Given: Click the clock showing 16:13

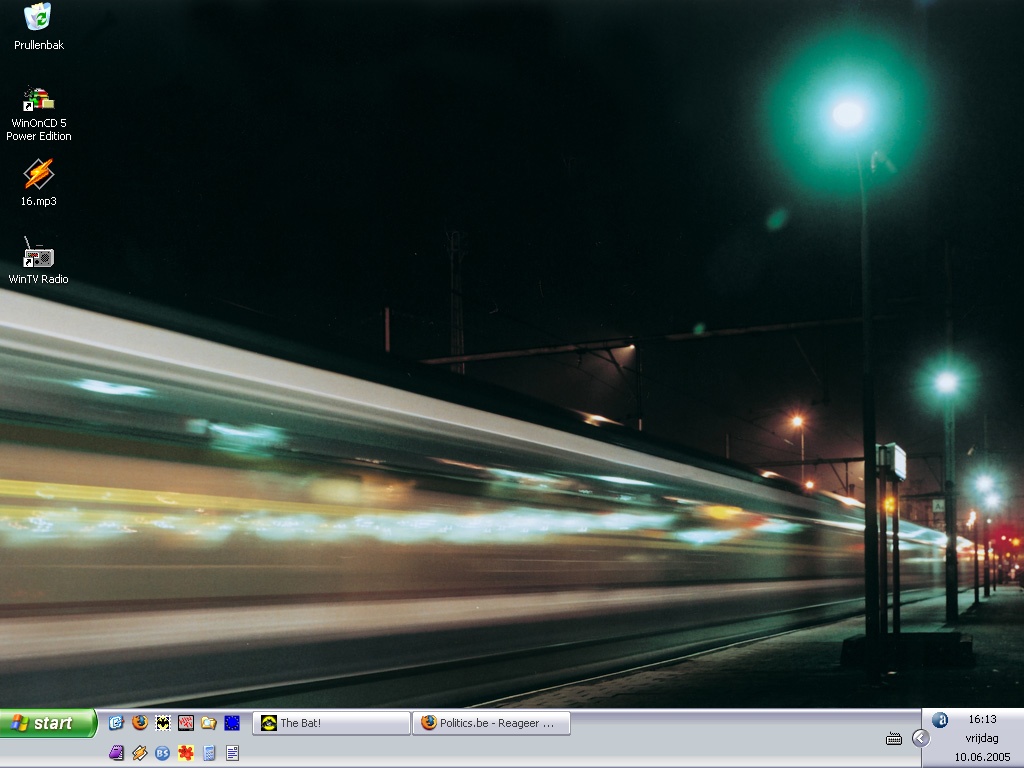Looking at the screenshot, I should [982, 719].
